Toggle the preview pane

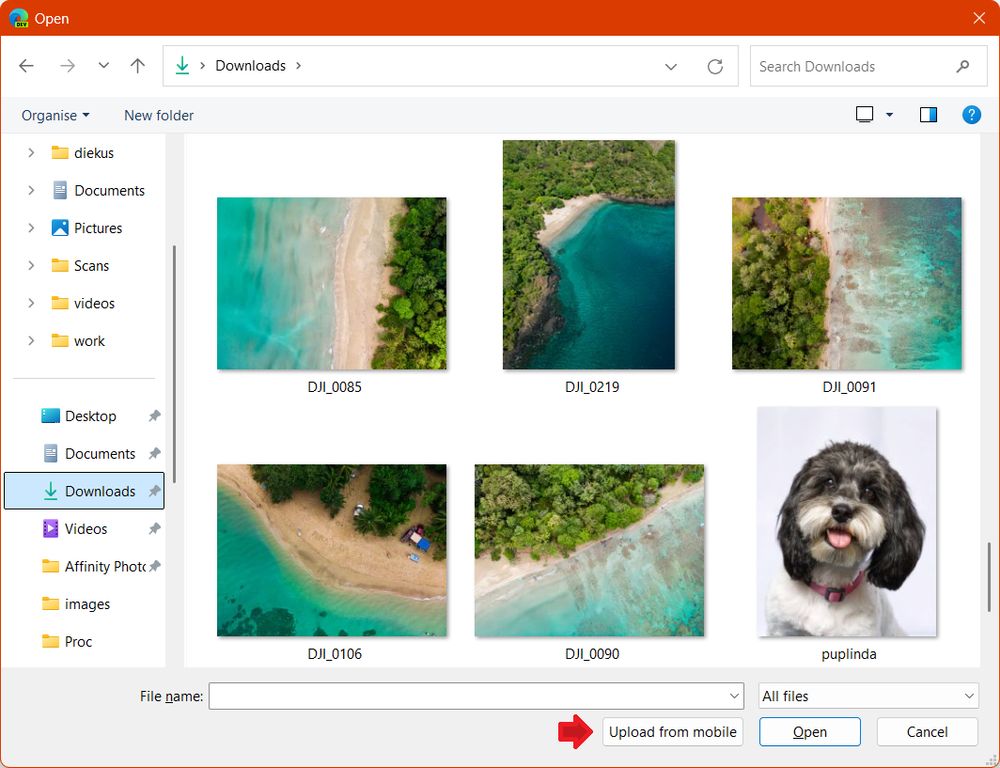click(x=929, y=115)
